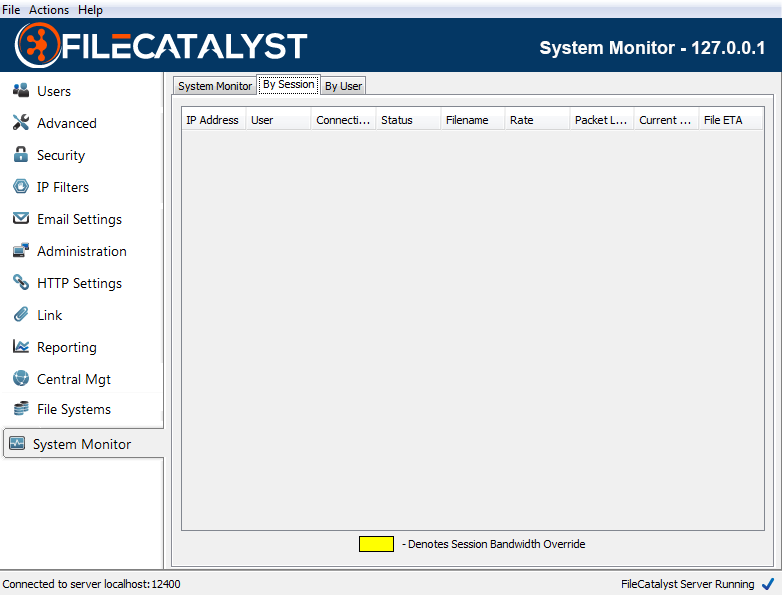Click the File Systems database icon
Screen dimensions: 782x595
pos(20,408)
